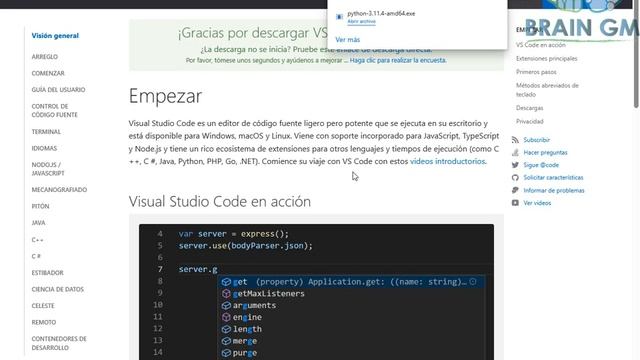Screen dimensions: 640x360
Task: Open the encuesta link in the banner
Action: (x=398, y=60)
